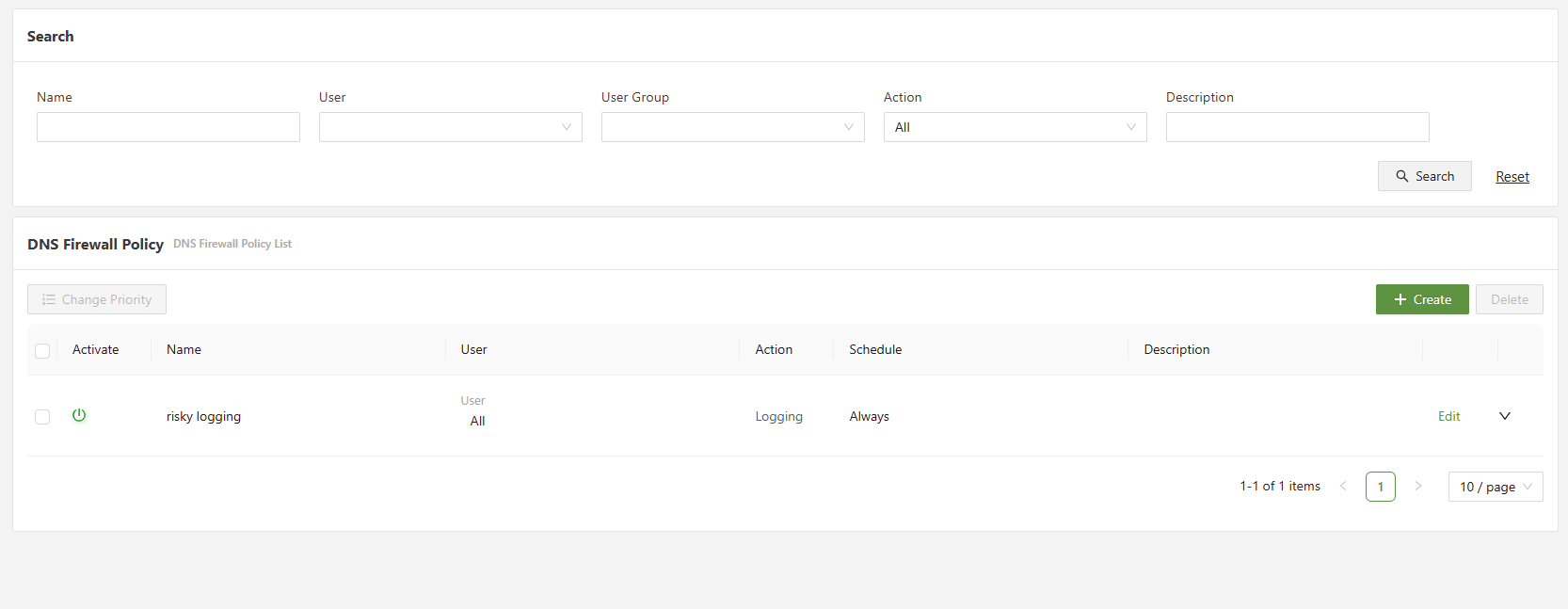Expand the risky logging row chevron

1504,416
